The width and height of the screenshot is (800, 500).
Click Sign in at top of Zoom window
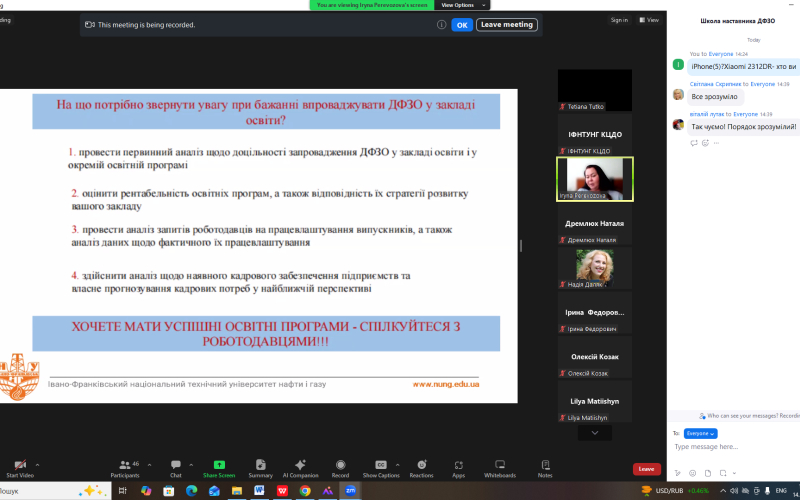coord(619,20)
